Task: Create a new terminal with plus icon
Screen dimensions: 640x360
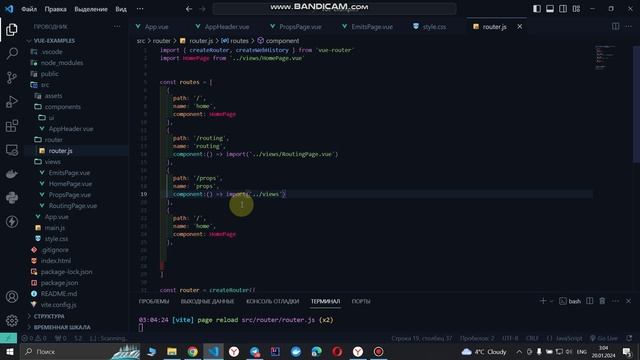Action: 543,301
